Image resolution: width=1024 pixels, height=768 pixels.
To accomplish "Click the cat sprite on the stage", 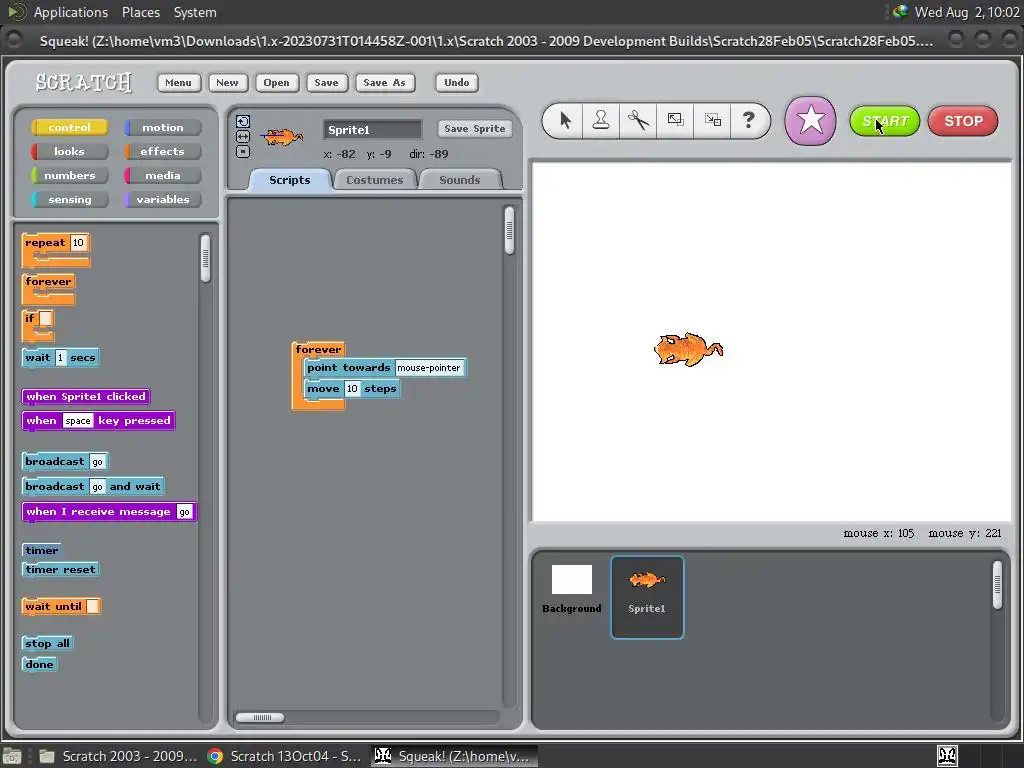I will pyautogui.click(x=688, y=349).
